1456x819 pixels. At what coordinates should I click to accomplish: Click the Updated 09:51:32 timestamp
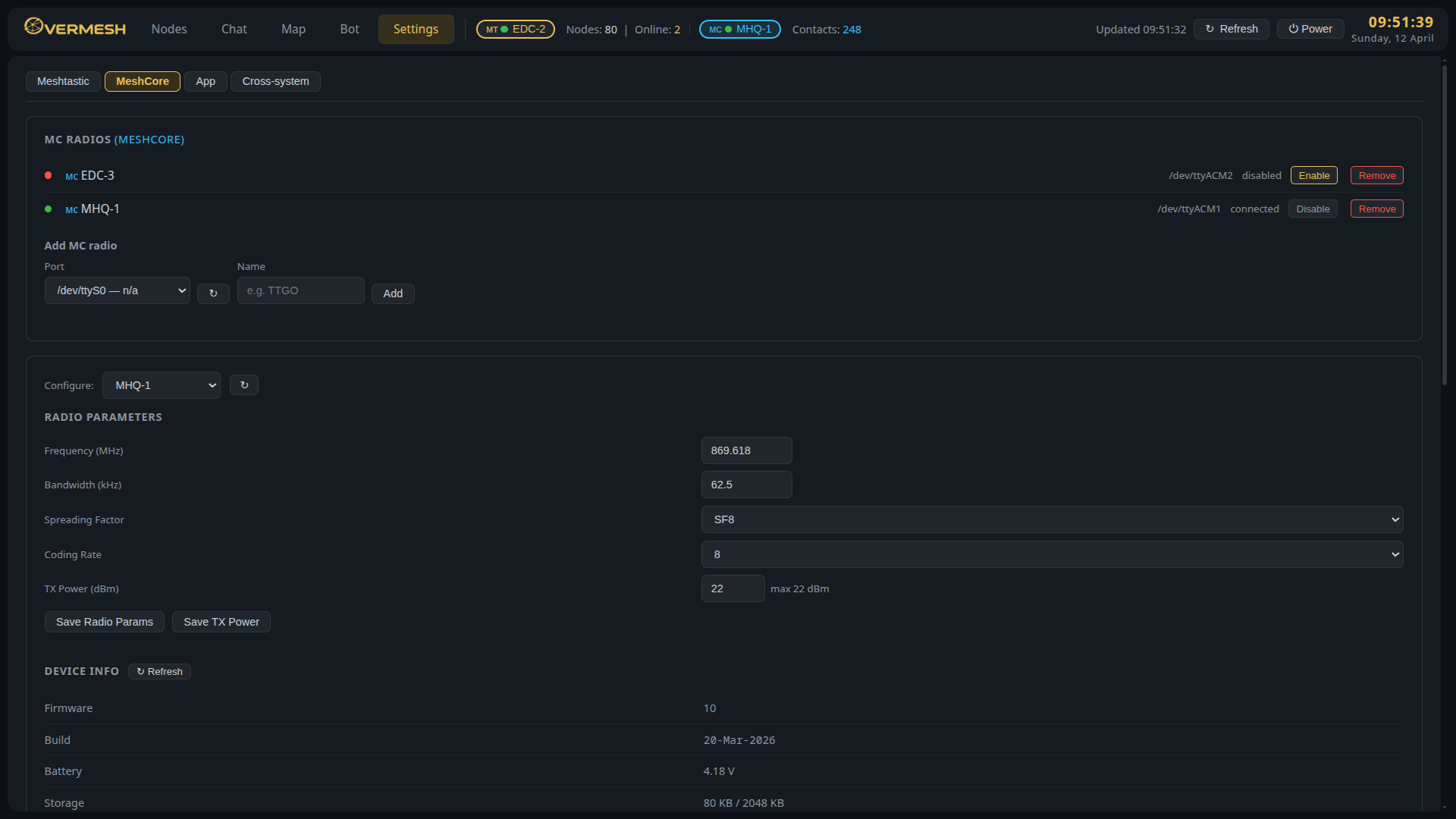click(1141, 30)
